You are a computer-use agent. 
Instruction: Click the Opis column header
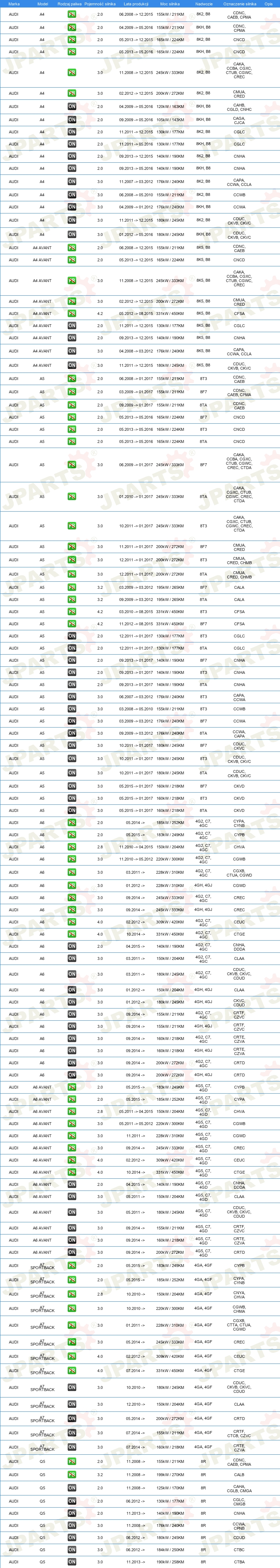269,4
